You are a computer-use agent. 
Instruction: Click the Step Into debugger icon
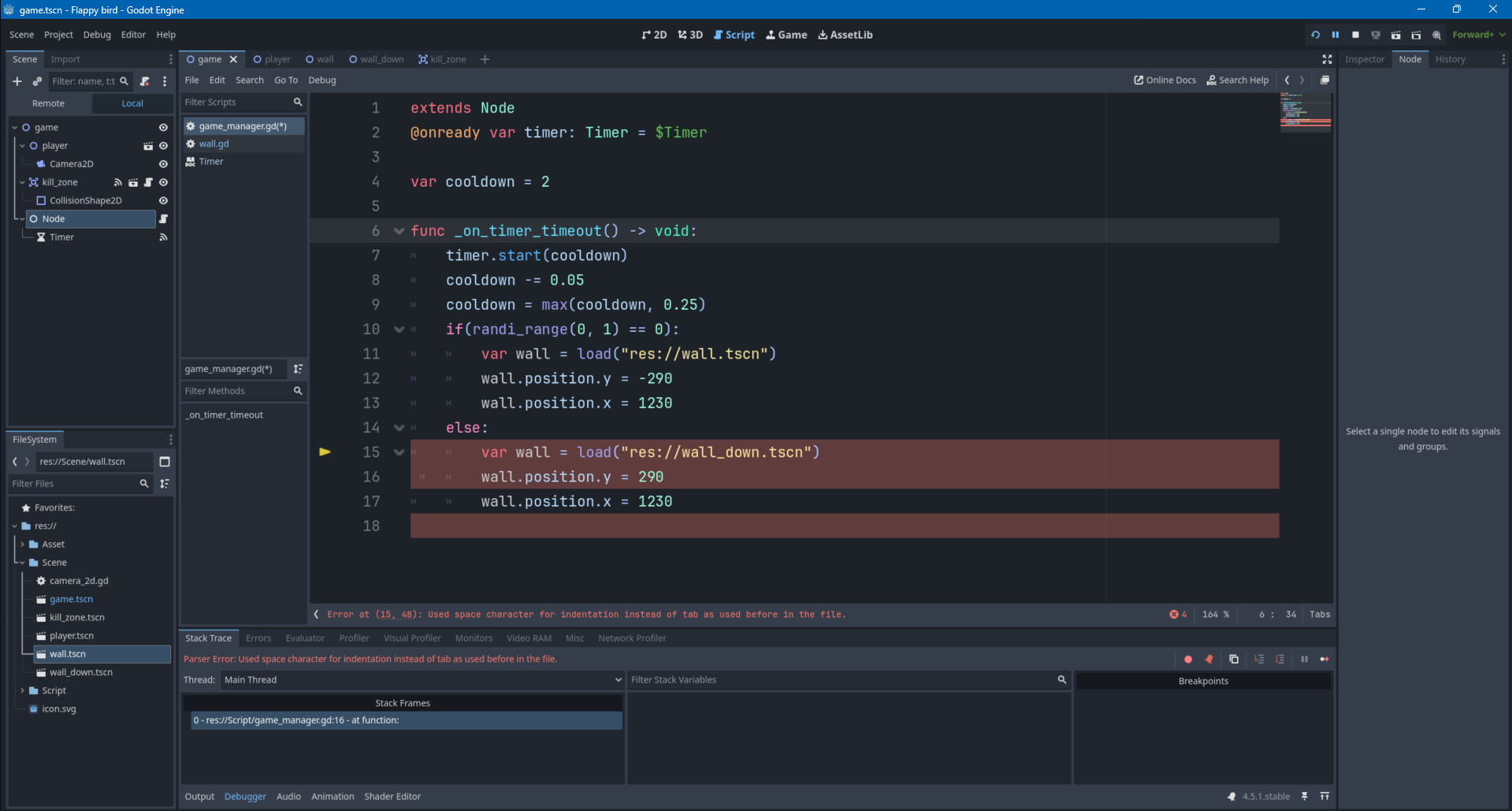pos(1259,659)
